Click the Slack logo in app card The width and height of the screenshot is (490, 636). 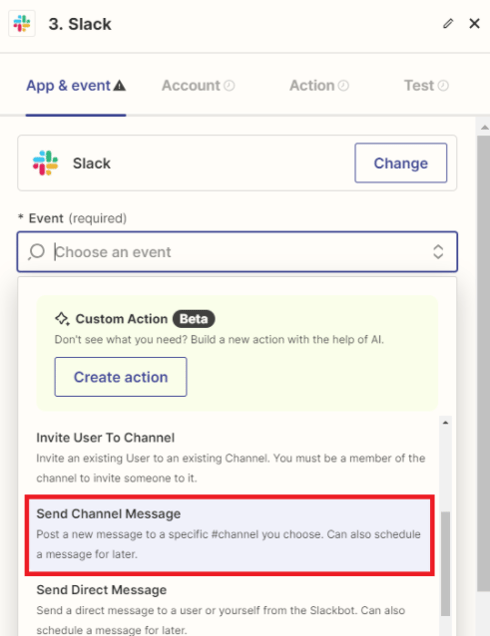[45, 163]
